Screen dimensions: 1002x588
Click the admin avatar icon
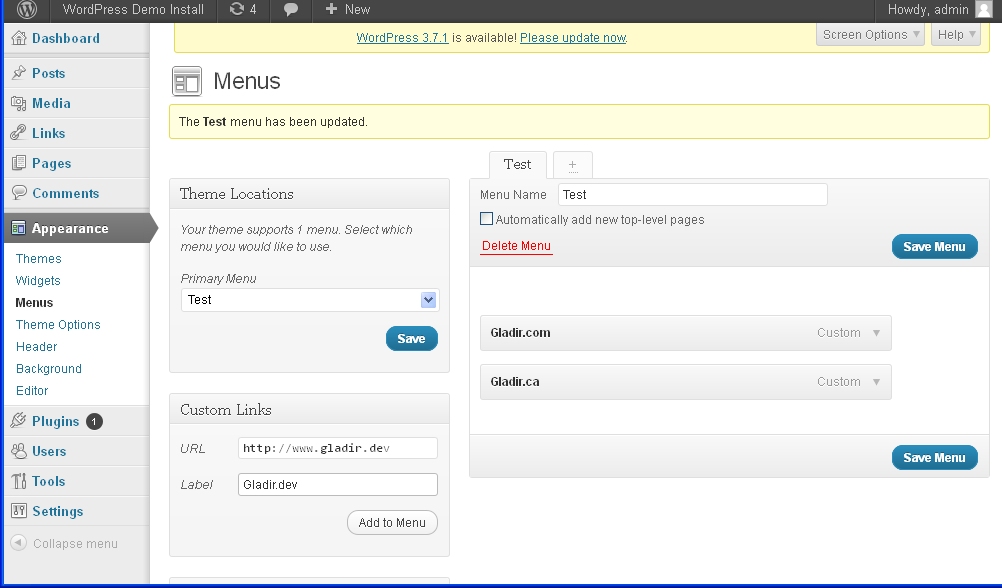(983, 10)
